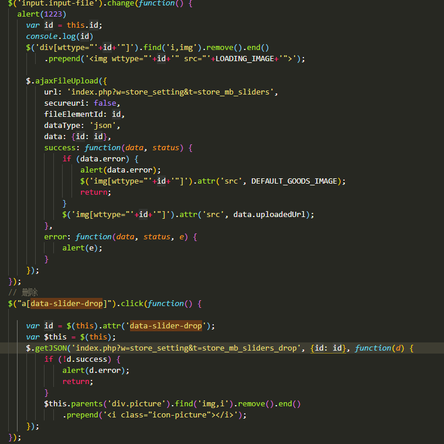Click the 'secureuri' property key
The image size is (444, 444).
(x=64, y=103)
